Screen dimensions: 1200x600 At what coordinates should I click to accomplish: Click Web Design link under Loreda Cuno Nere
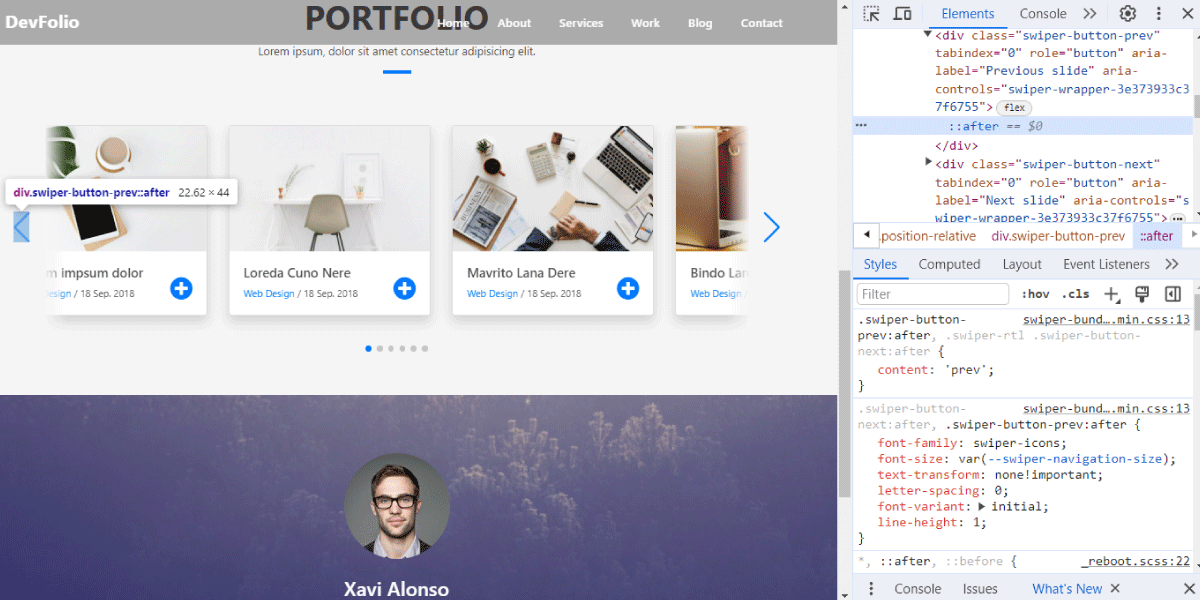tap(269, 294)
